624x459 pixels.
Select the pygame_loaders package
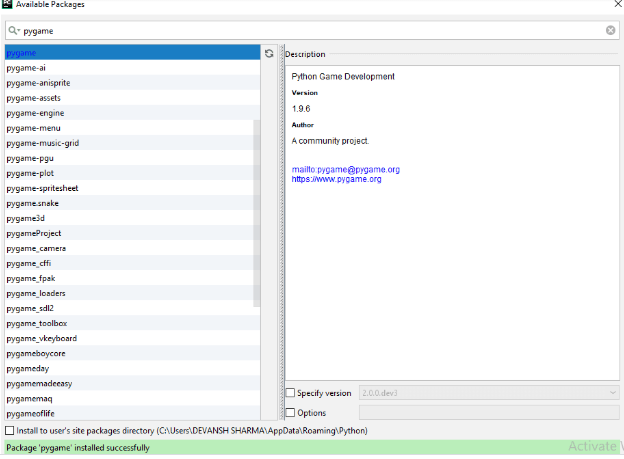133,293
